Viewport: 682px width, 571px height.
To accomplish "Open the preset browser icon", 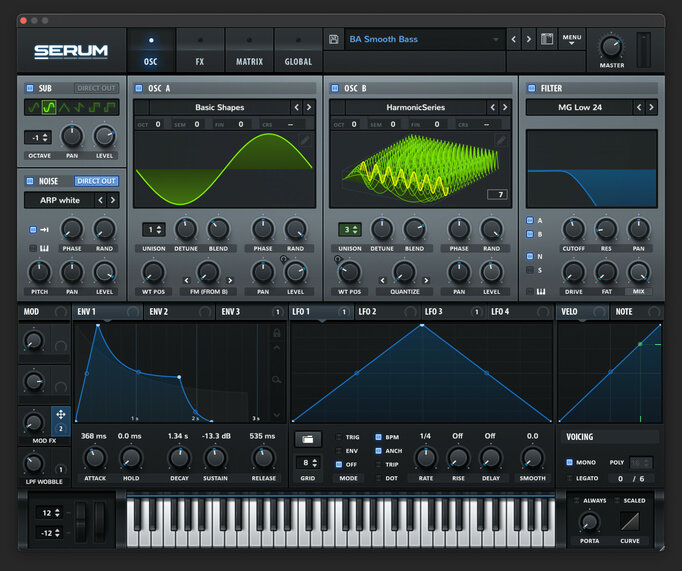I will pyautogui.click(x=547, y=39).
